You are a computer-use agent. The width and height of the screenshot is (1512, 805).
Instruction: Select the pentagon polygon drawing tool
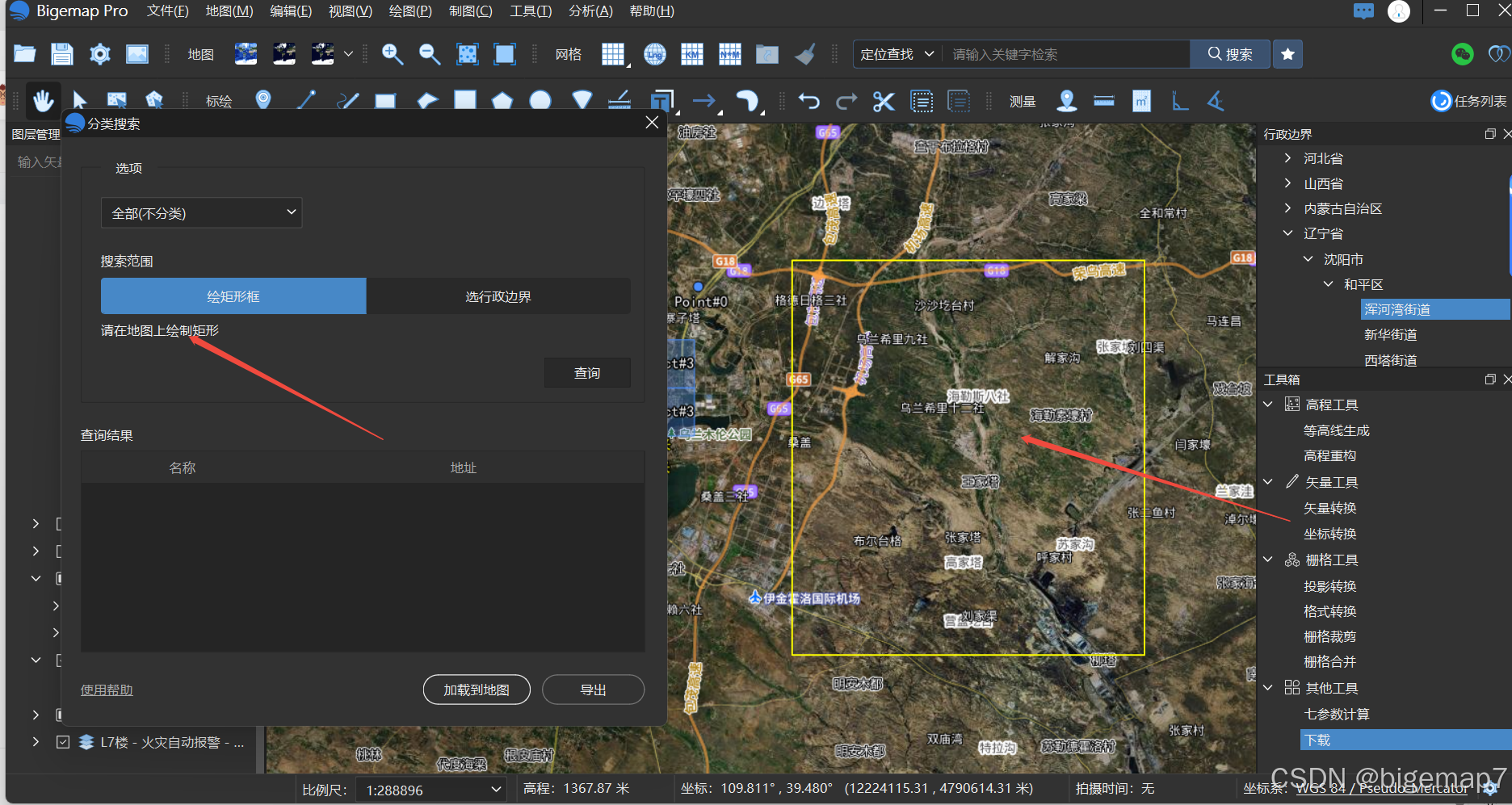[x=502, y=100]
